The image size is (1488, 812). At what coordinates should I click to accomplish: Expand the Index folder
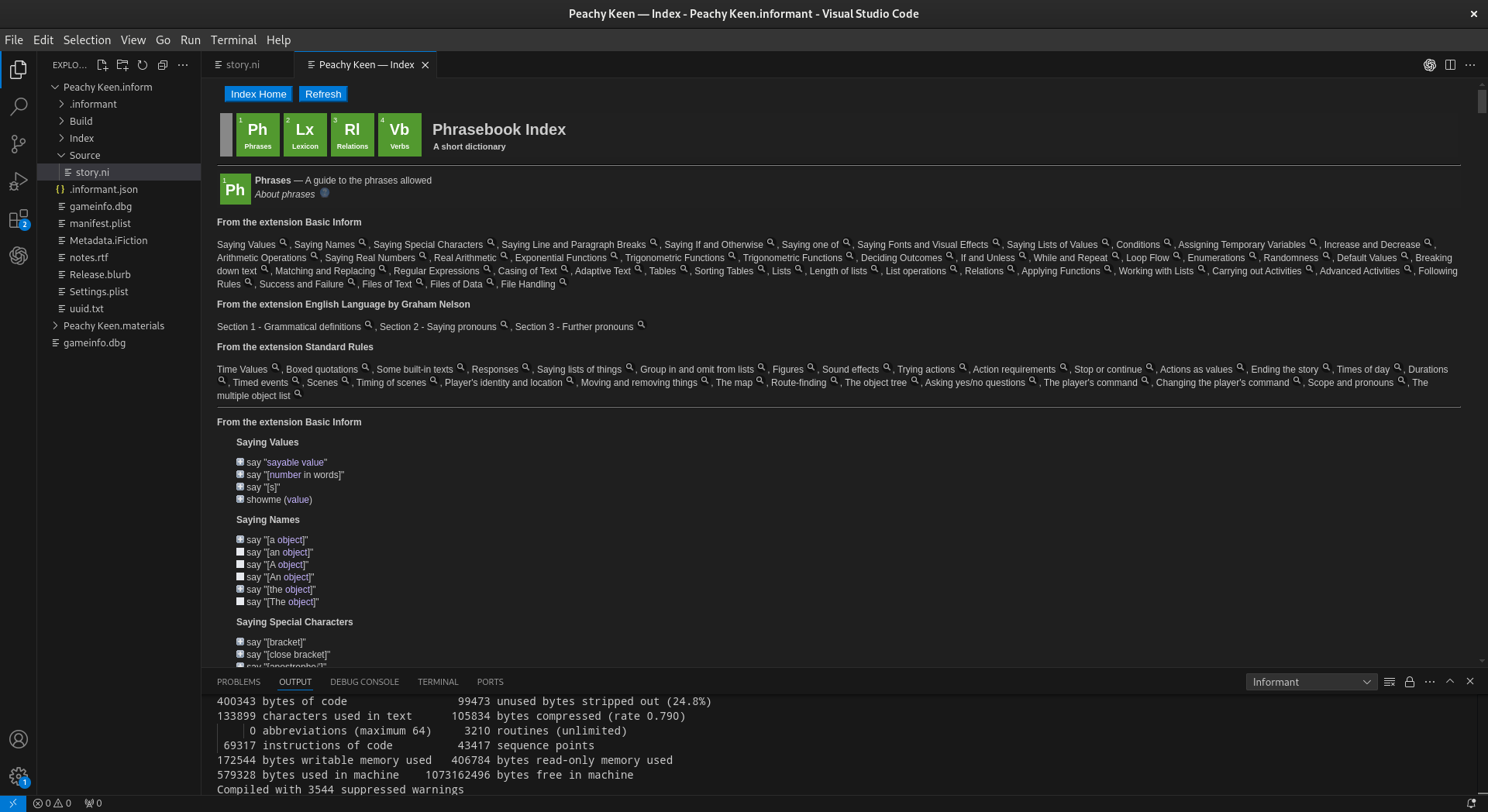point(120,138)
